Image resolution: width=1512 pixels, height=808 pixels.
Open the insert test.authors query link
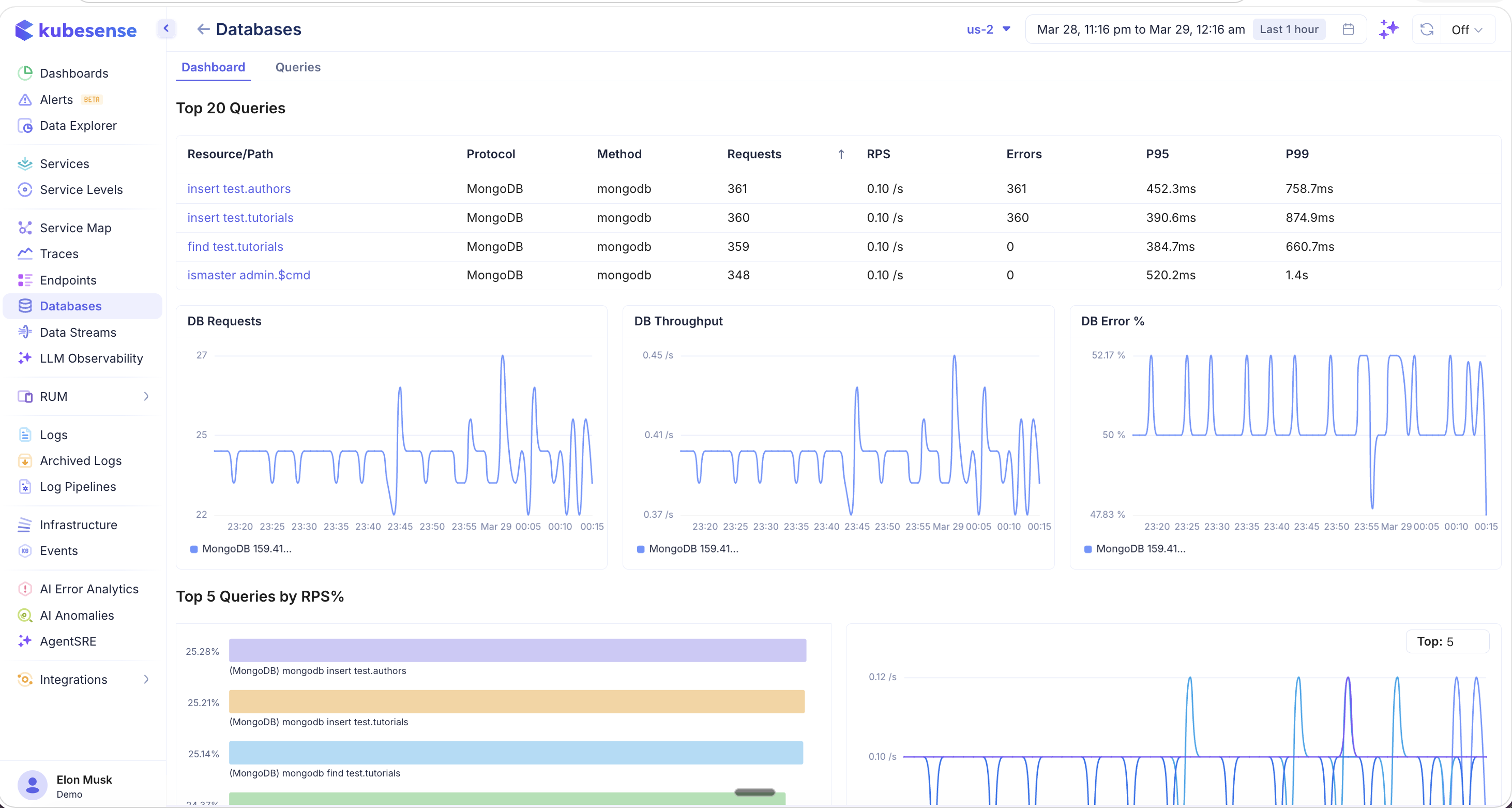(238, 188)
